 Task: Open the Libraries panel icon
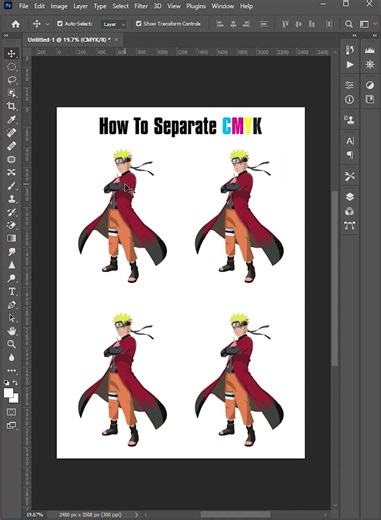(370, 99)
